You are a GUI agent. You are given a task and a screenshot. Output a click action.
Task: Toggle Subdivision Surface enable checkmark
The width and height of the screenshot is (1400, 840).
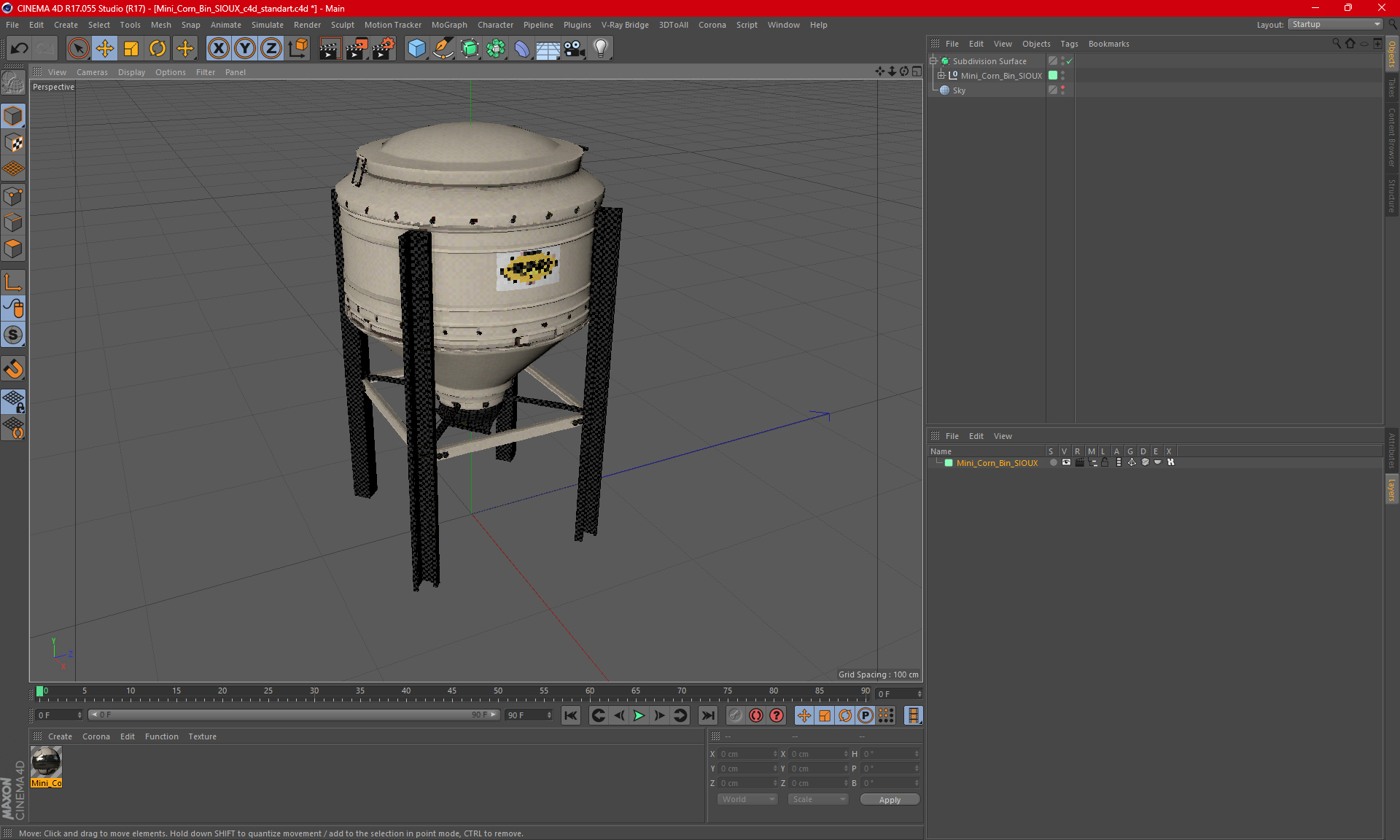1069,61
